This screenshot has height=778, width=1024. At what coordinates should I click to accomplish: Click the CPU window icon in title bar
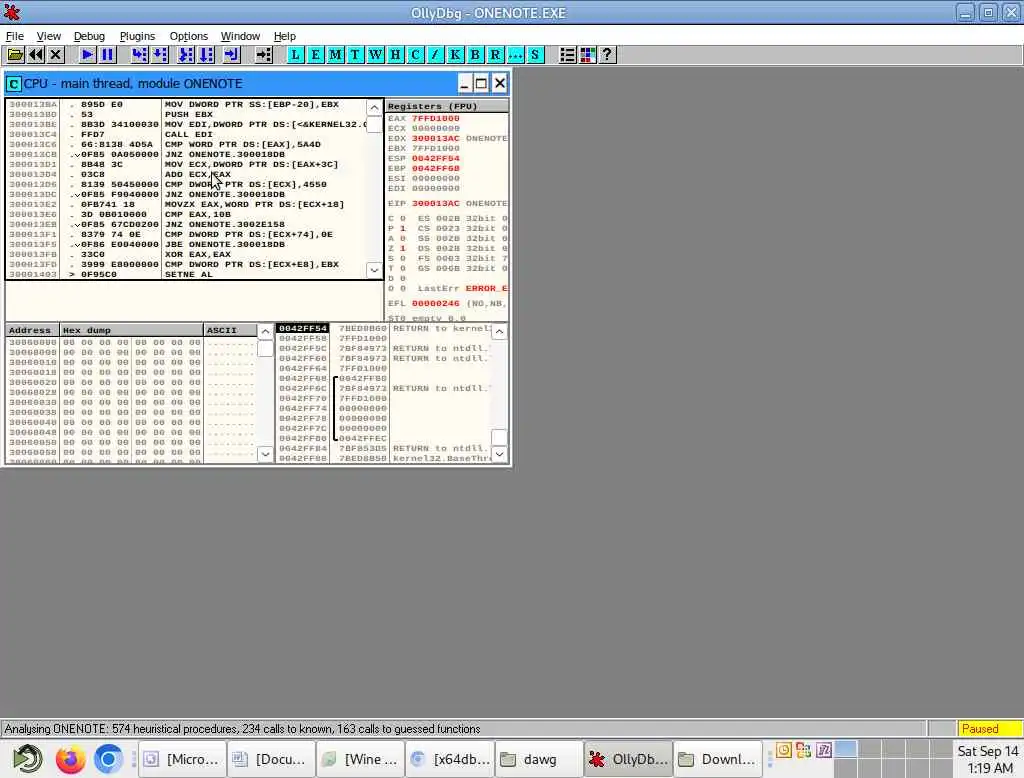[x=13, y=84]
